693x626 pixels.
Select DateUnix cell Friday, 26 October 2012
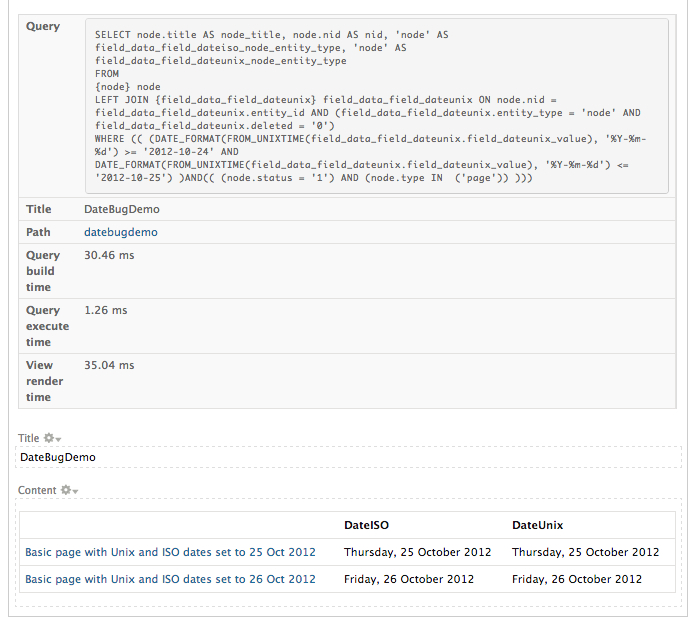(x=577, y=579)
